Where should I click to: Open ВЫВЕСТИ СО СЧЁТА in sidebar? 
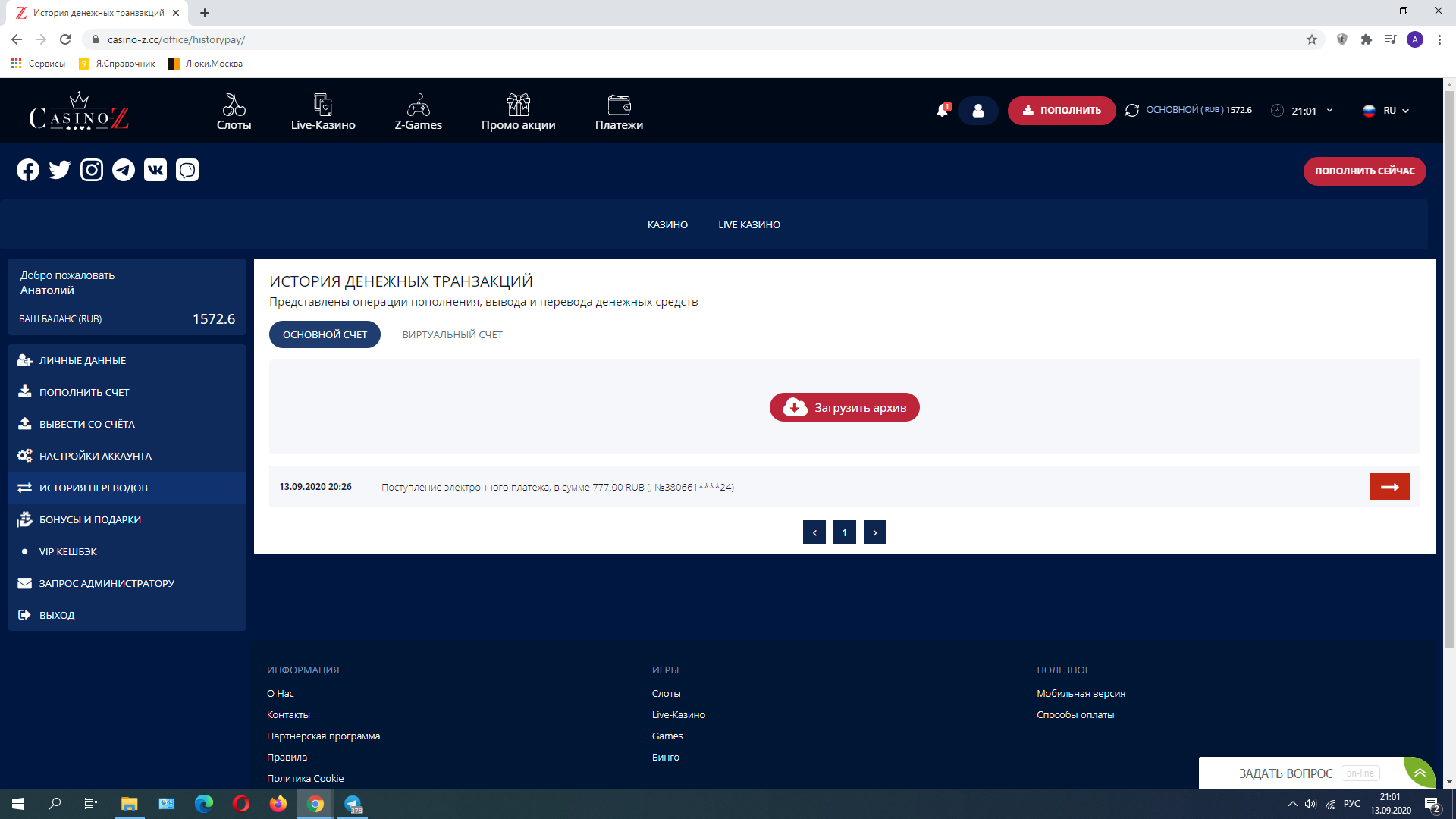86,424
